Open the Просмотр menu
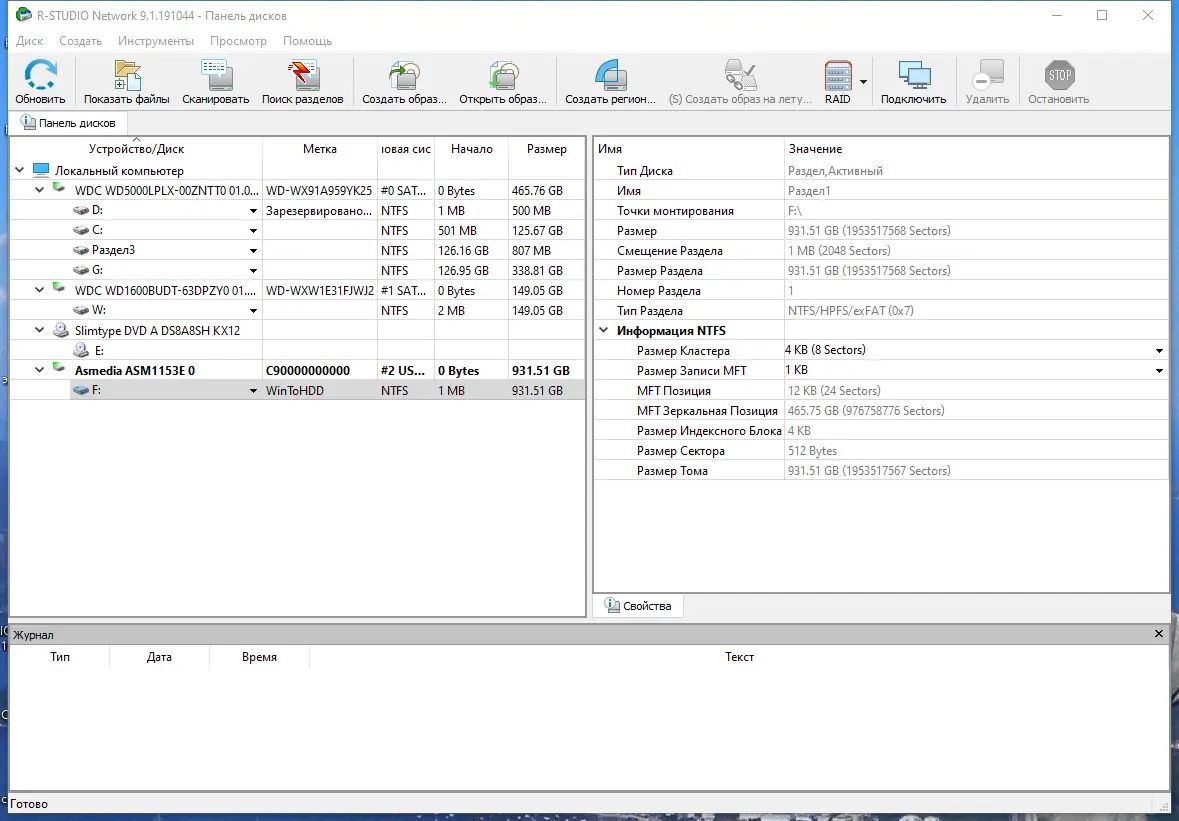This screenshot has width=1179, height=821. point(238,41)
